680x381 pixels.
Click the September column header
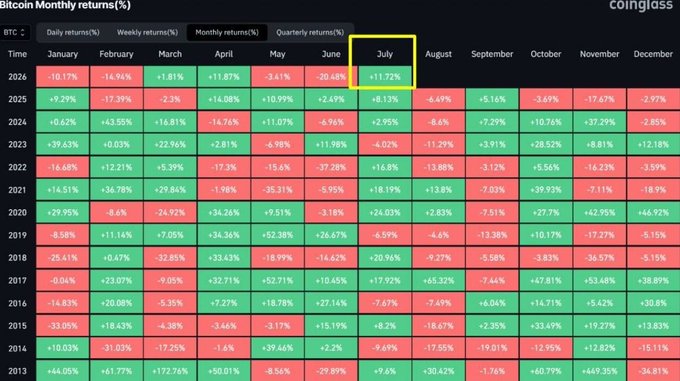coord(492,54)
